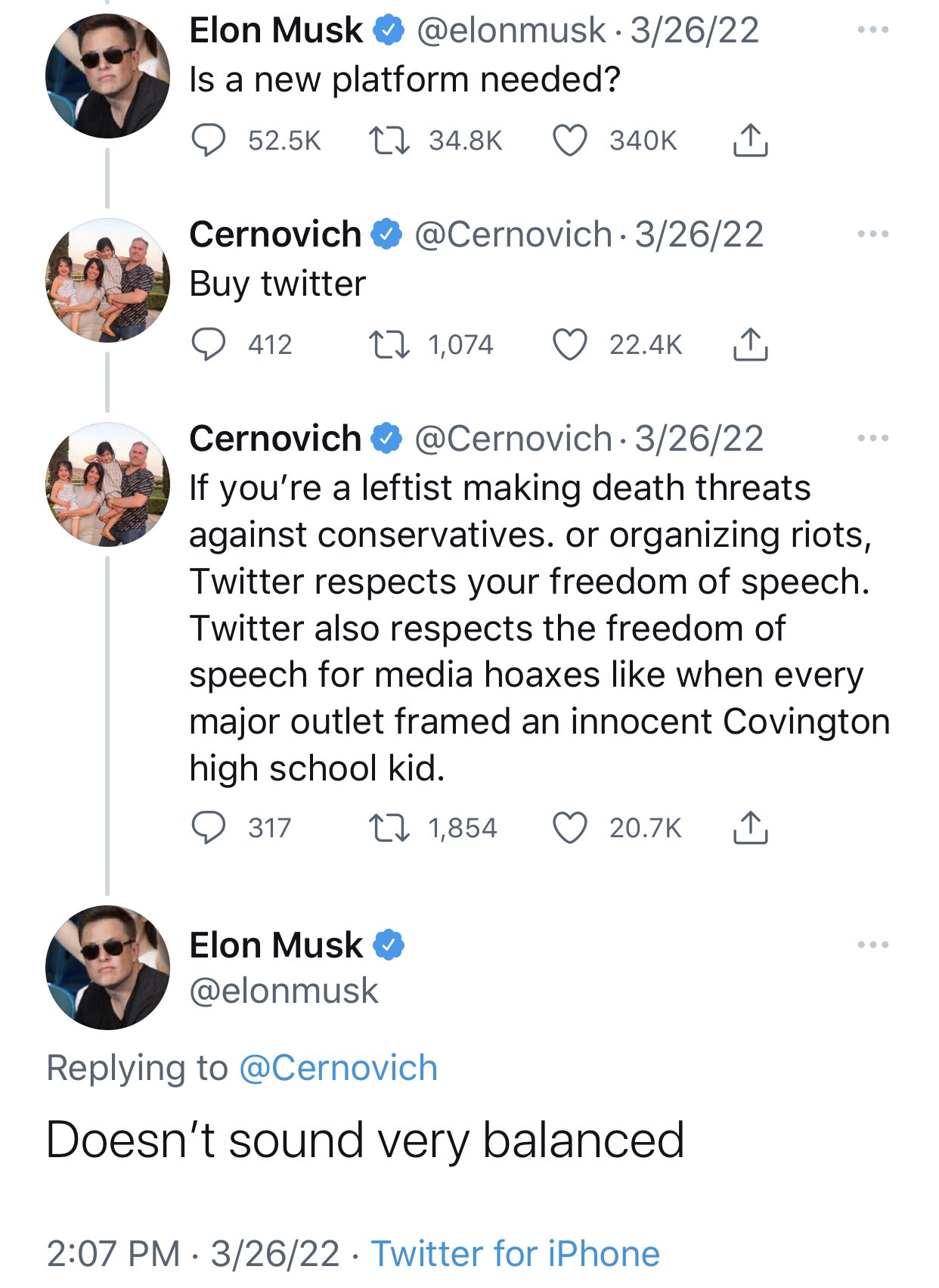
Task: View Elon Musk's avatar on the first tweet
Action: pyautogui.click(x=107, y=76)
